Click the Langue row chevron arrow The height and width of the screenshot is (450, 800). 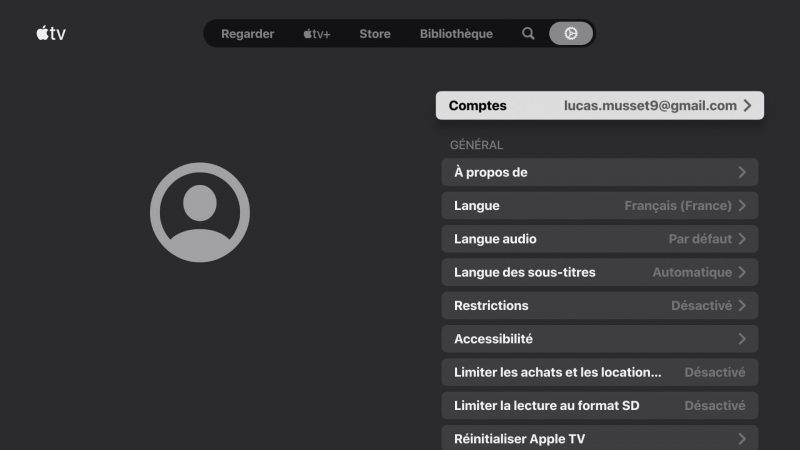pos(742,206)
